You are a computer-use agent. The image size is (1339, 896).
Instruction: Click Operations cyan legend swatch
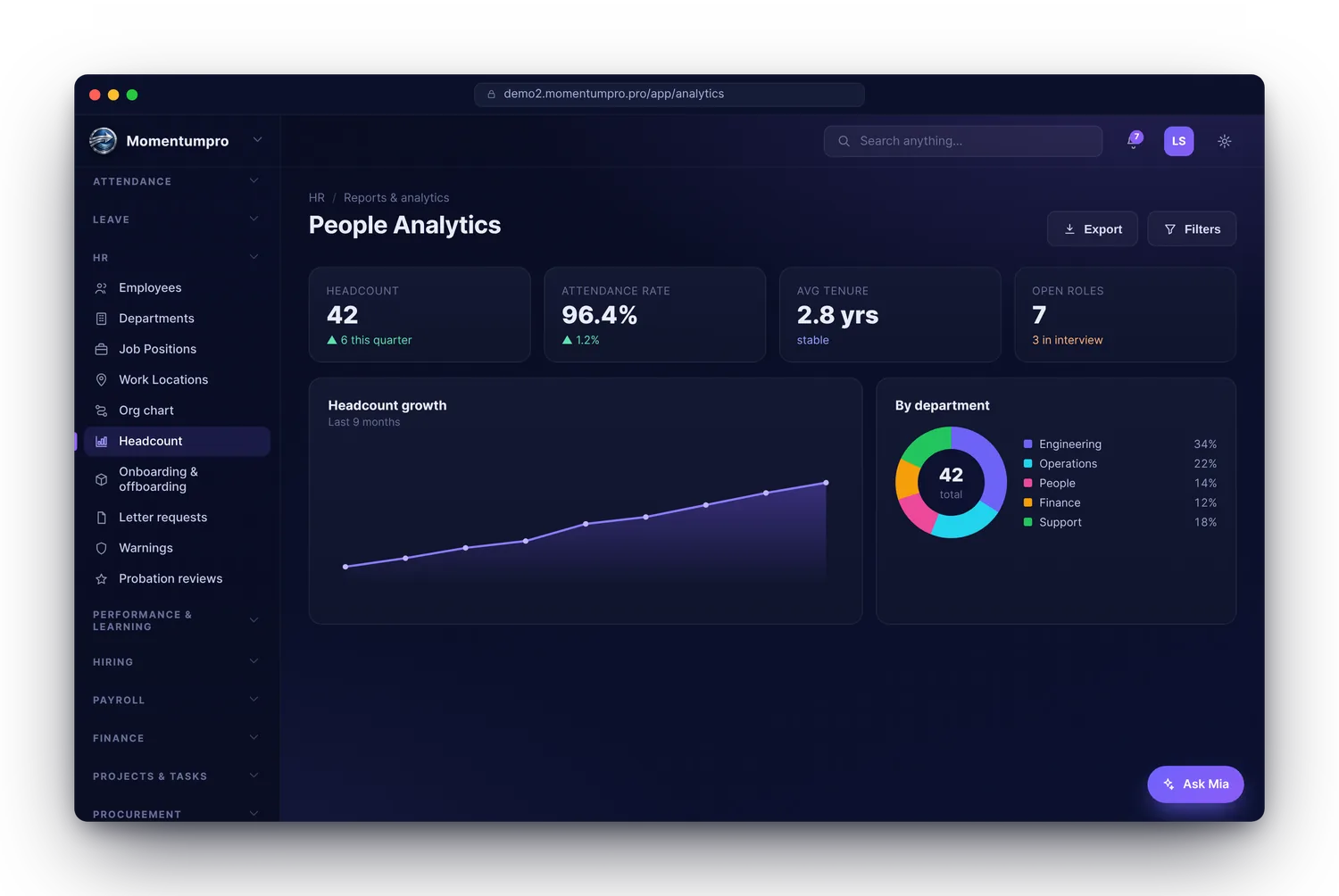pos(1028,464)
